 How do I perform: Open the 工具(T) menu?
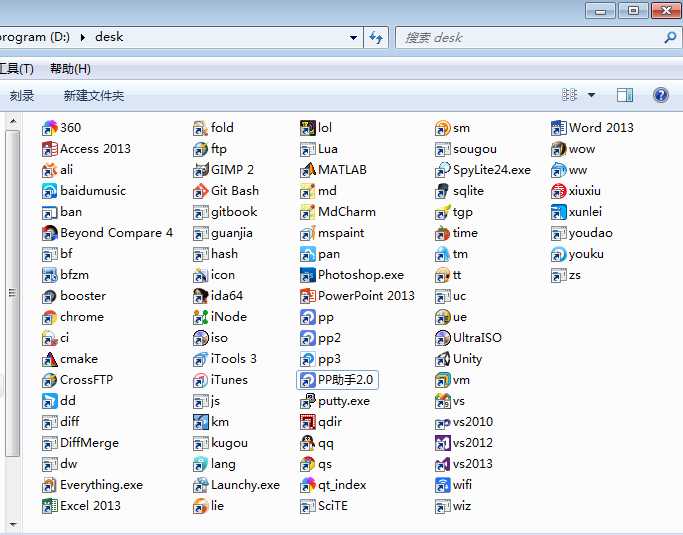(x=16, y=69)
